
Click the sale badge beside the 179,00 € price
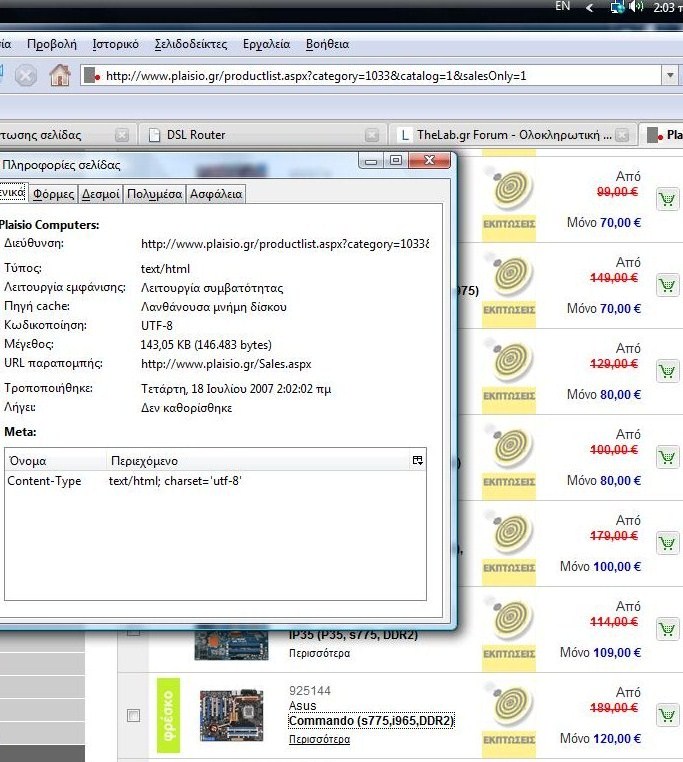(x=509, y=546)
